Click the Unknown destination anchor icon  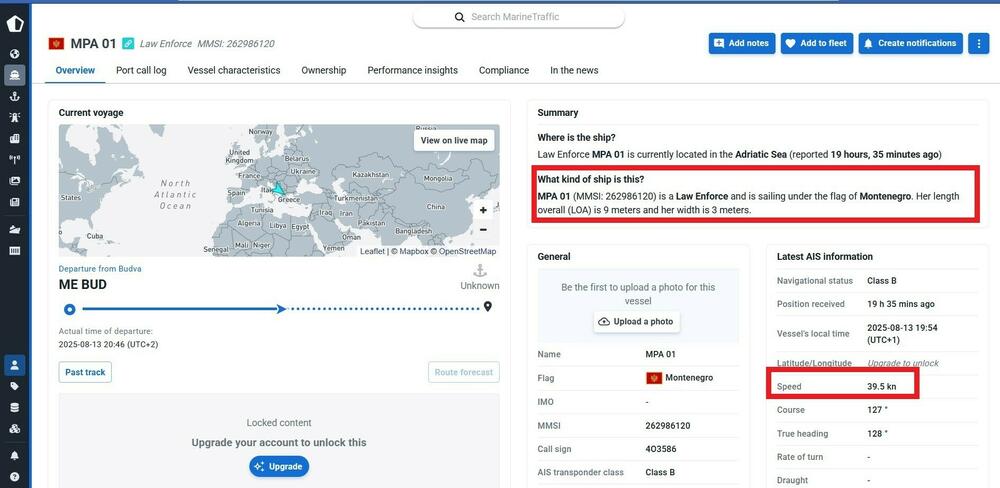(480, 271)
